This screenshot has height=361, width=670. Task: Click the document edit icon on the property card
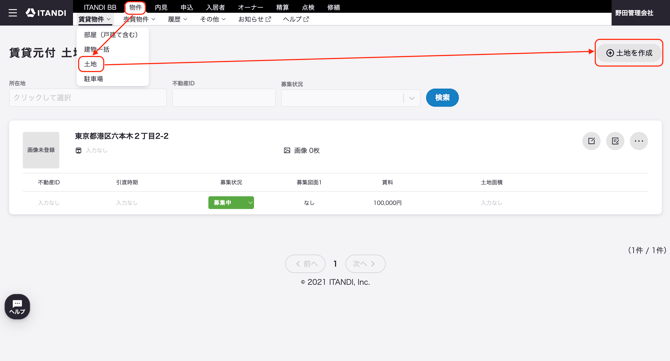coord(615,141)
